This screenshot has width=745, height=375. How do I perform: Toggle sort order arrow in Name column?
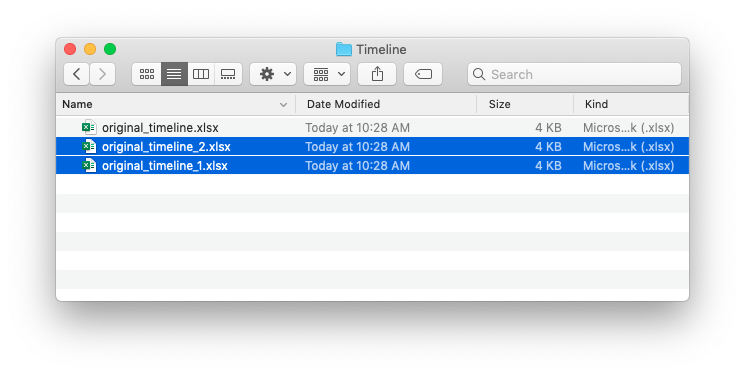283,105
